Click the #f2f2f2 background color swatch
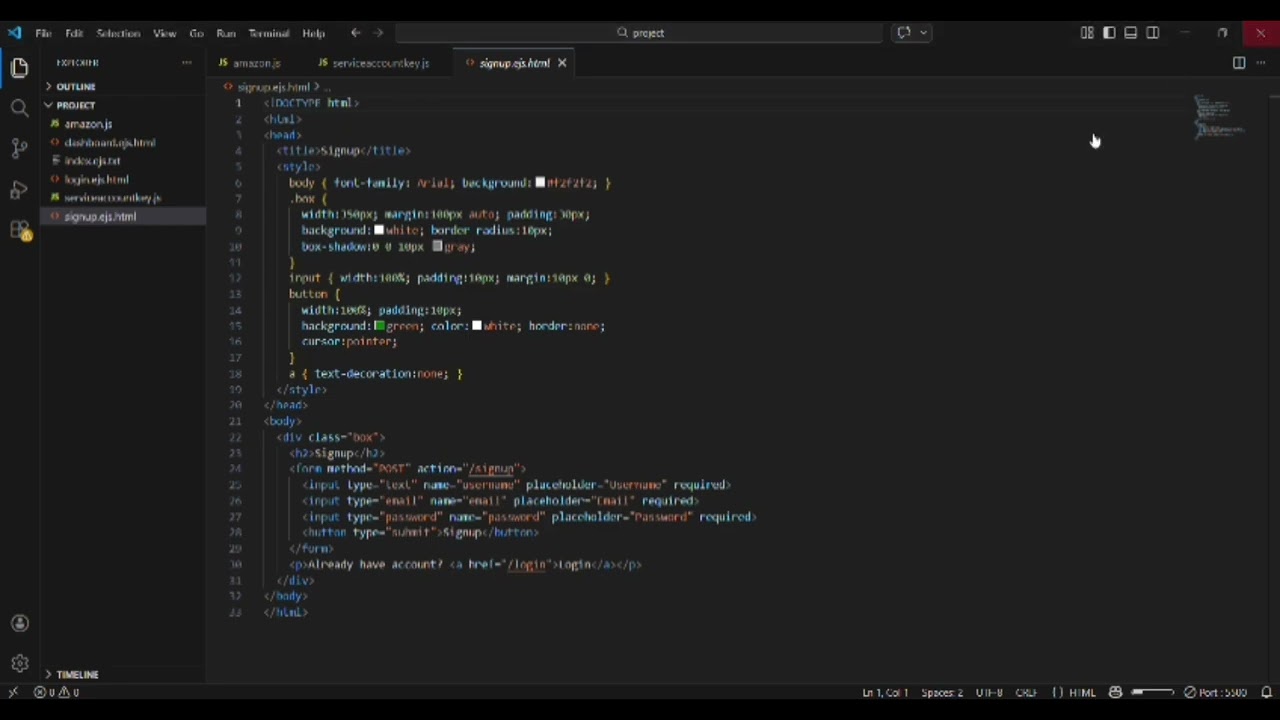 (540, 183)
